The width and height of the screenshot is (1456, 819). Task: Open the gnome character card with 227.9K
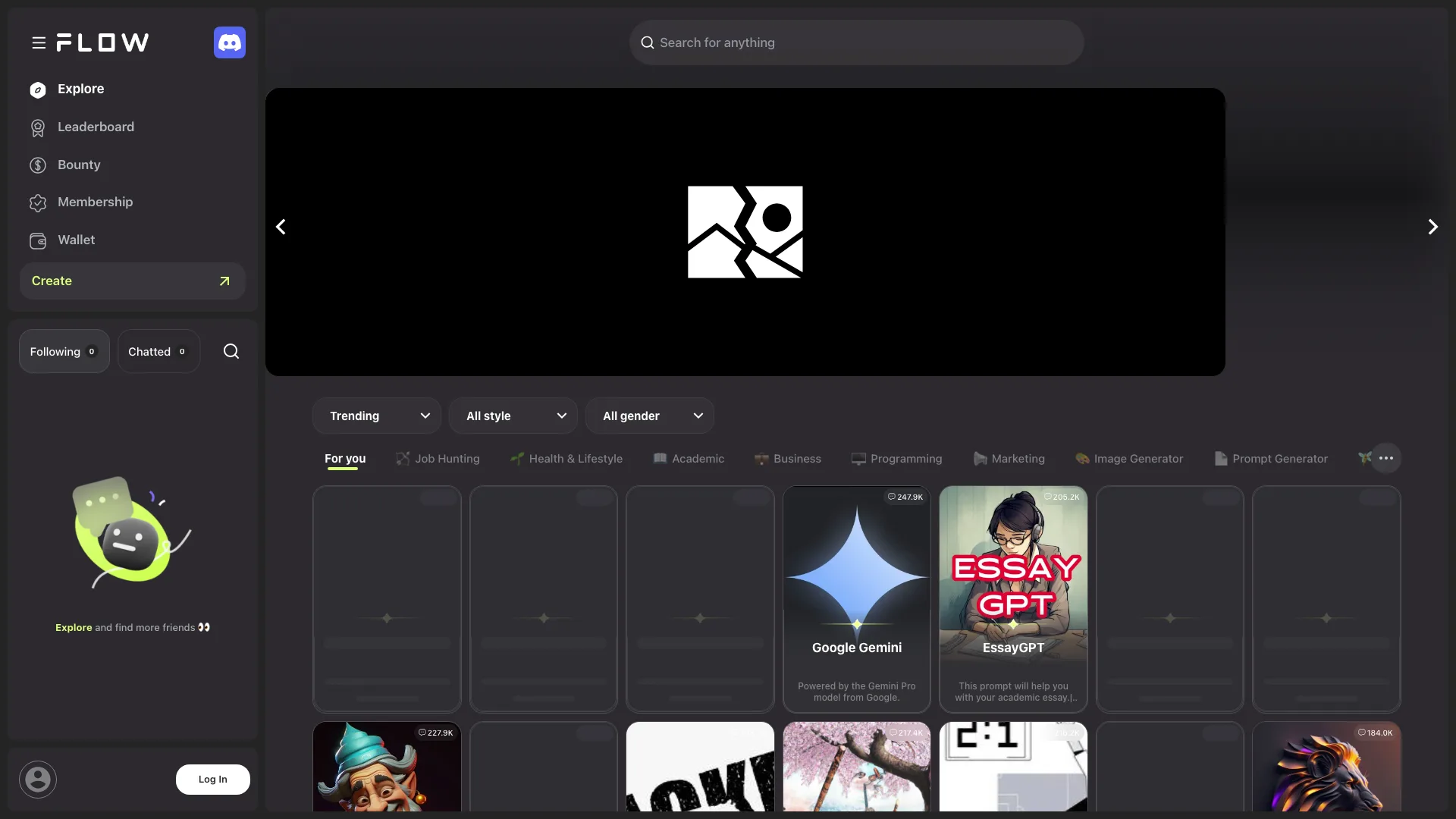pyautogui.click(x=387, y=767)
